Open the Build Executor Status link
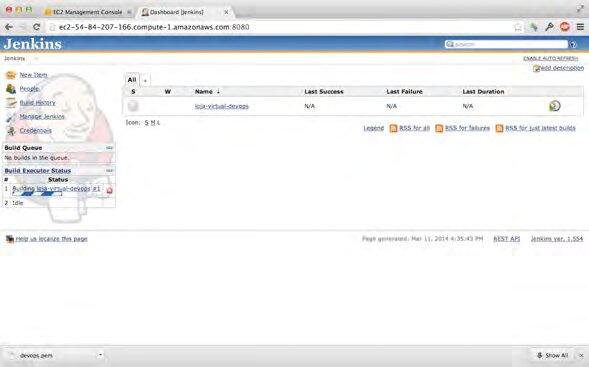 [x=38, y=171]
